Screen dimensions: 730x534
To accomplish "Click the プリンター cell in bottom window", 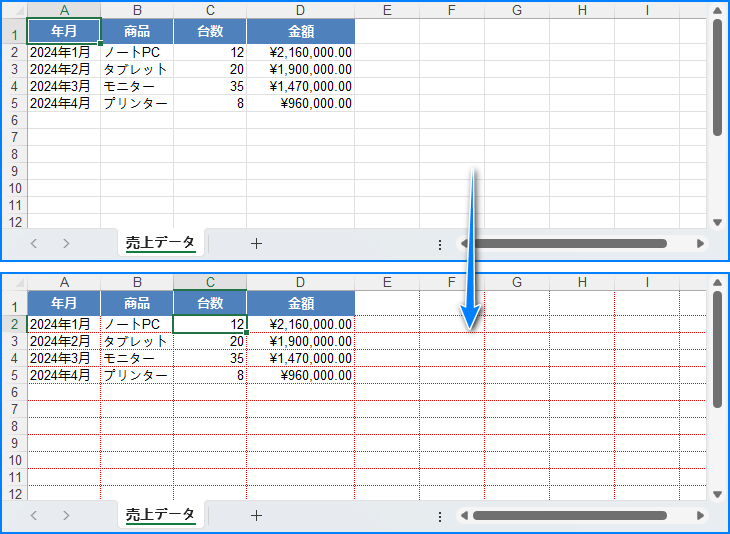I will coord(137,375).
